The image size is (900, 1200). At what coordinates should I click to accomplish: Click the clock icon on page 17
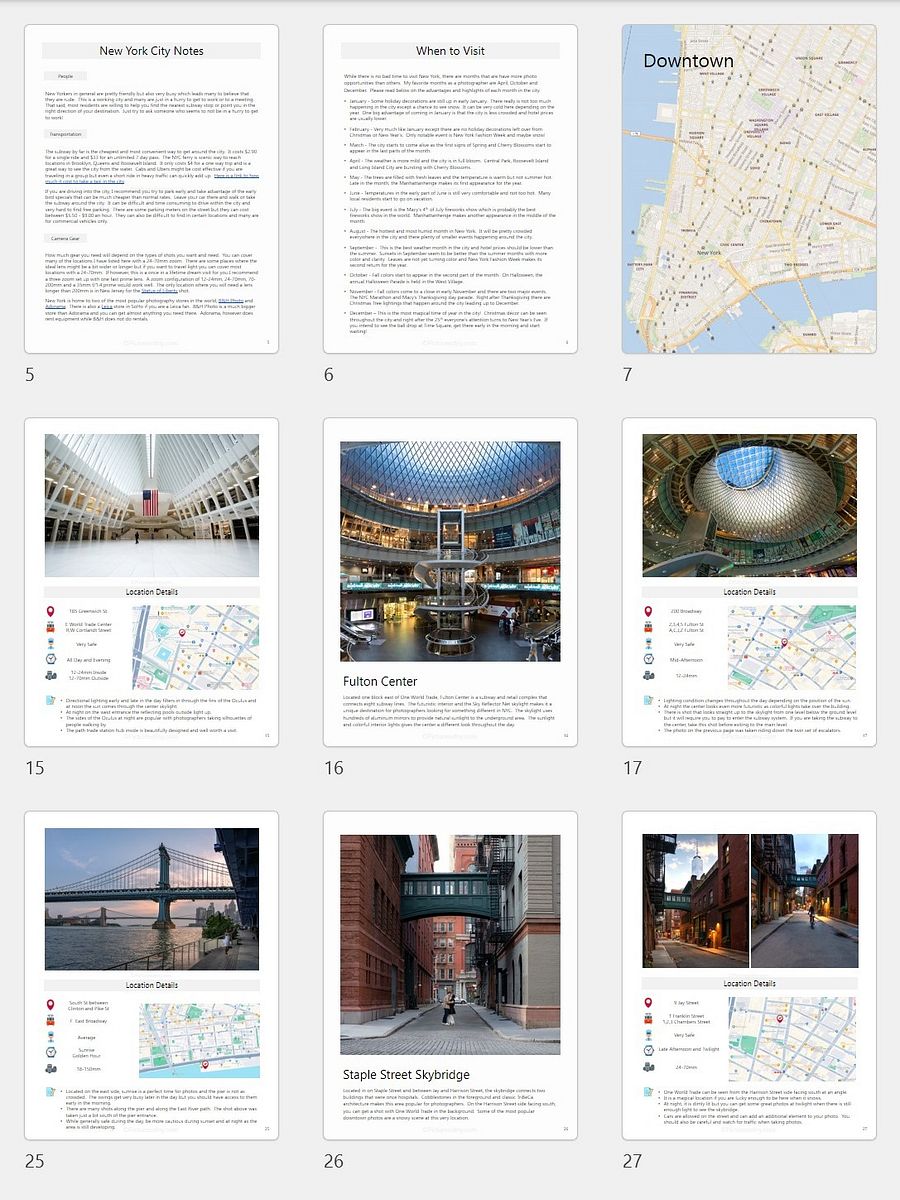click(649, 660)
